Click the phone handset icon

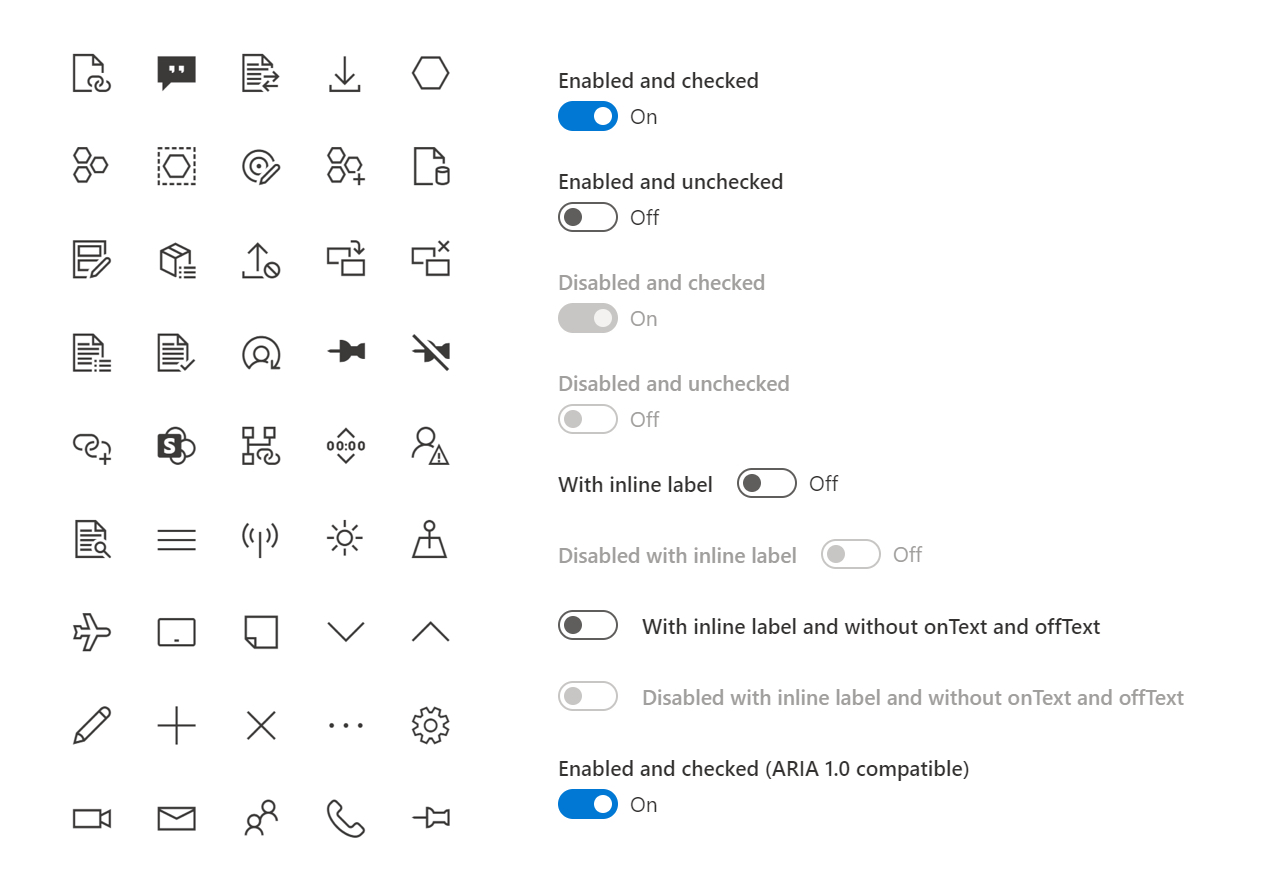pos(345,818)
